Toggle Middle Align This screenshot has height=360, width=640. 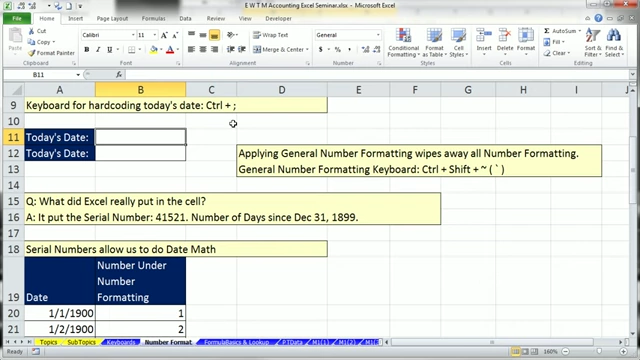click(x=203, y=35)
